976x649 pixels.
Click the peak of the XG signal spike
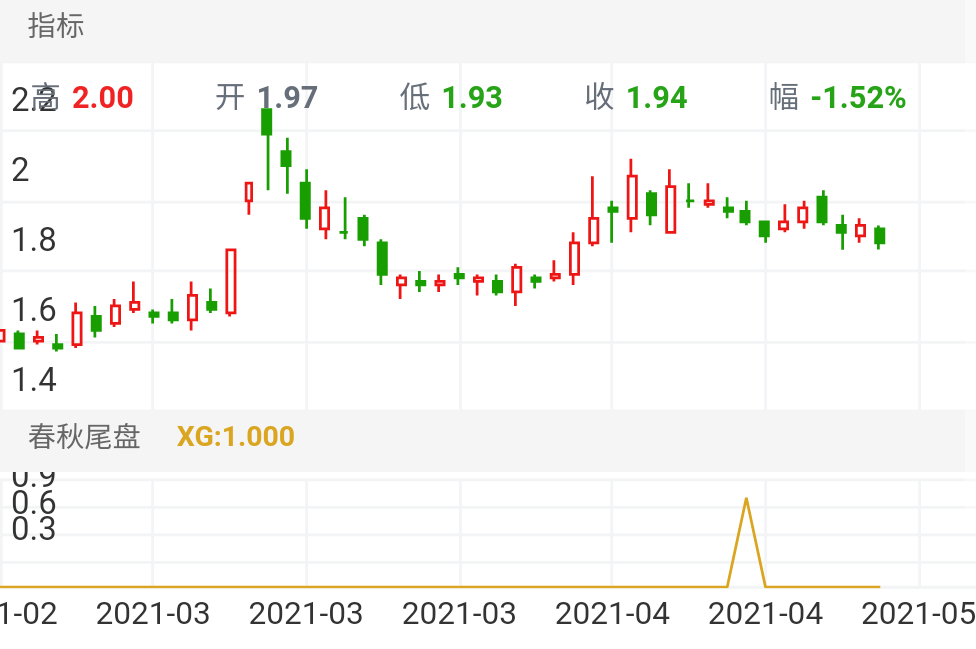click(x=746, y=499)
